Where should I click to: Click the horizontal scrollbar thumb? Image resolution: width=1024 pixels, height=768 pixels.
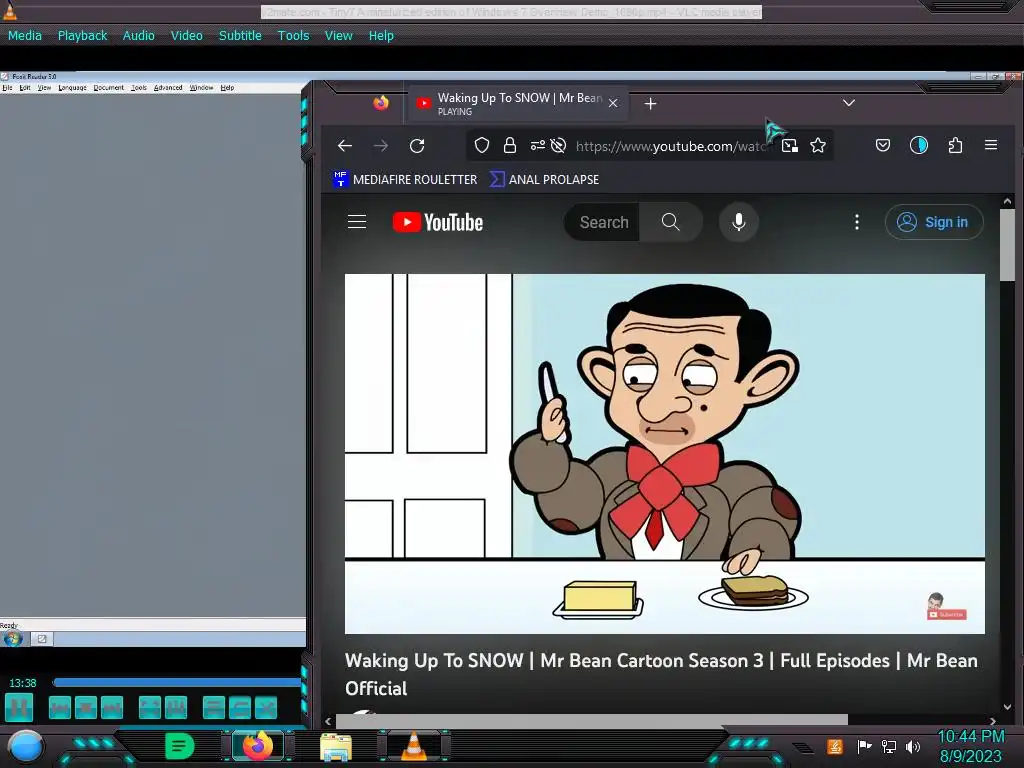[592, 721]
